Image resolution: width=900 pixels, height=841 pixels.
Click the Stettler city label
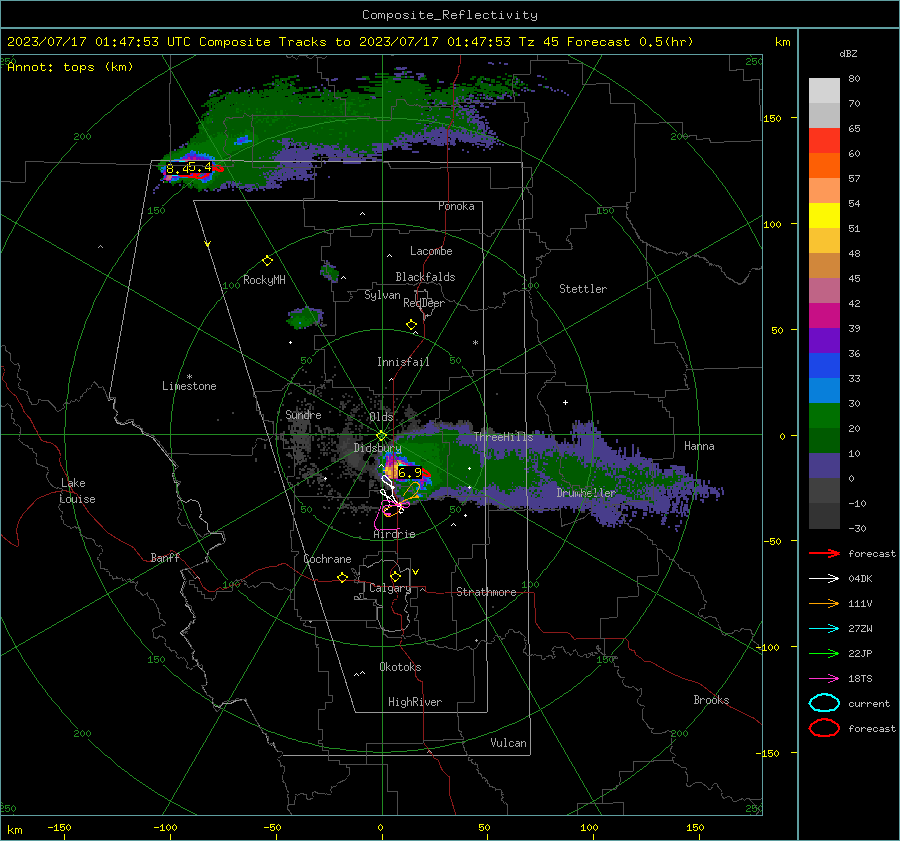pyautogui.click(x=583, y=289)
